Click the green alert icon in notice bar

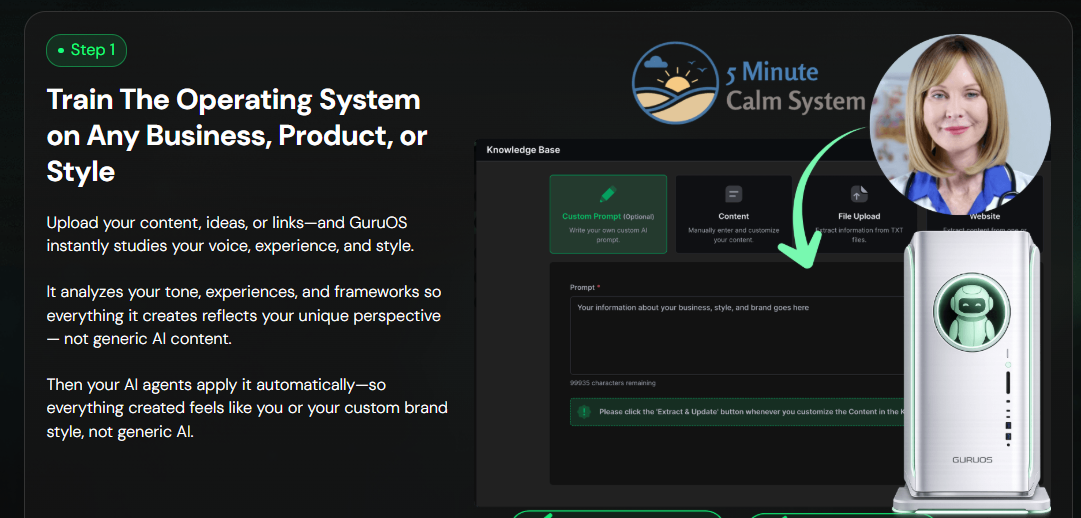[x=584, y=411]
